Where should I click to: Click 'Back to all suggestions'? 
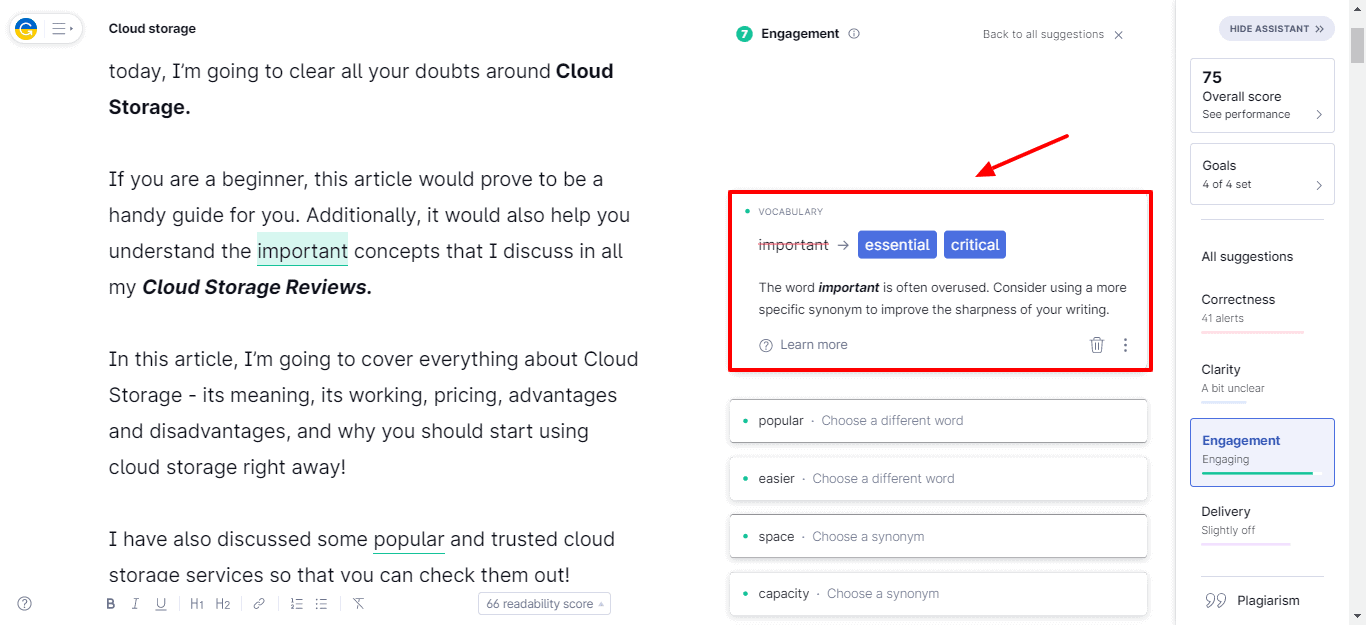tap(1043, 34)
